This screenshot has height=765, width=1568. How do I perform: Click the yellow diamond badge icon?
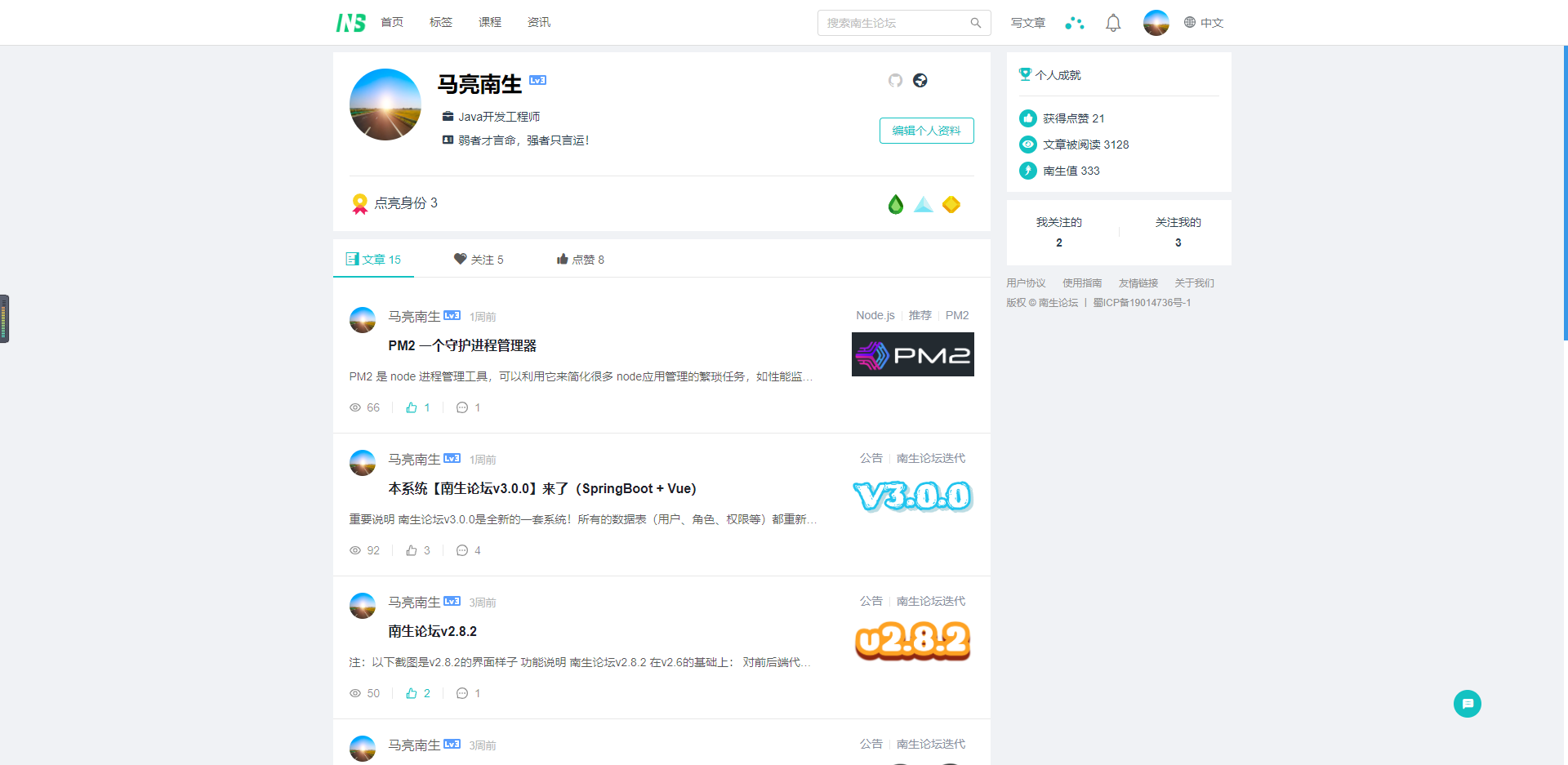click(951, 204)
